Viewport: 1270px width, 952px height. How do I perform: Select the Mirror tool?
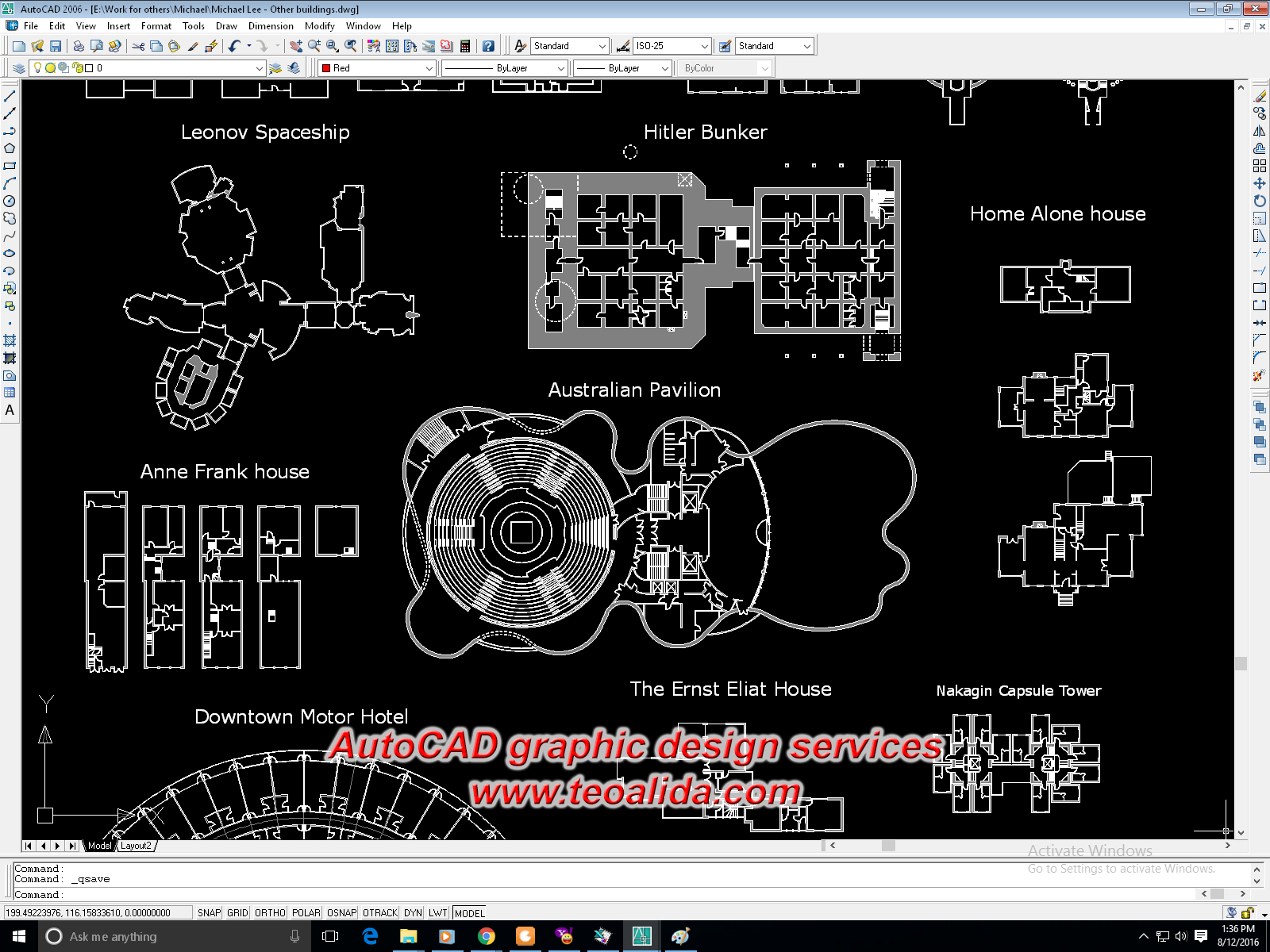pyautogui.click(x=1260, y=131)
